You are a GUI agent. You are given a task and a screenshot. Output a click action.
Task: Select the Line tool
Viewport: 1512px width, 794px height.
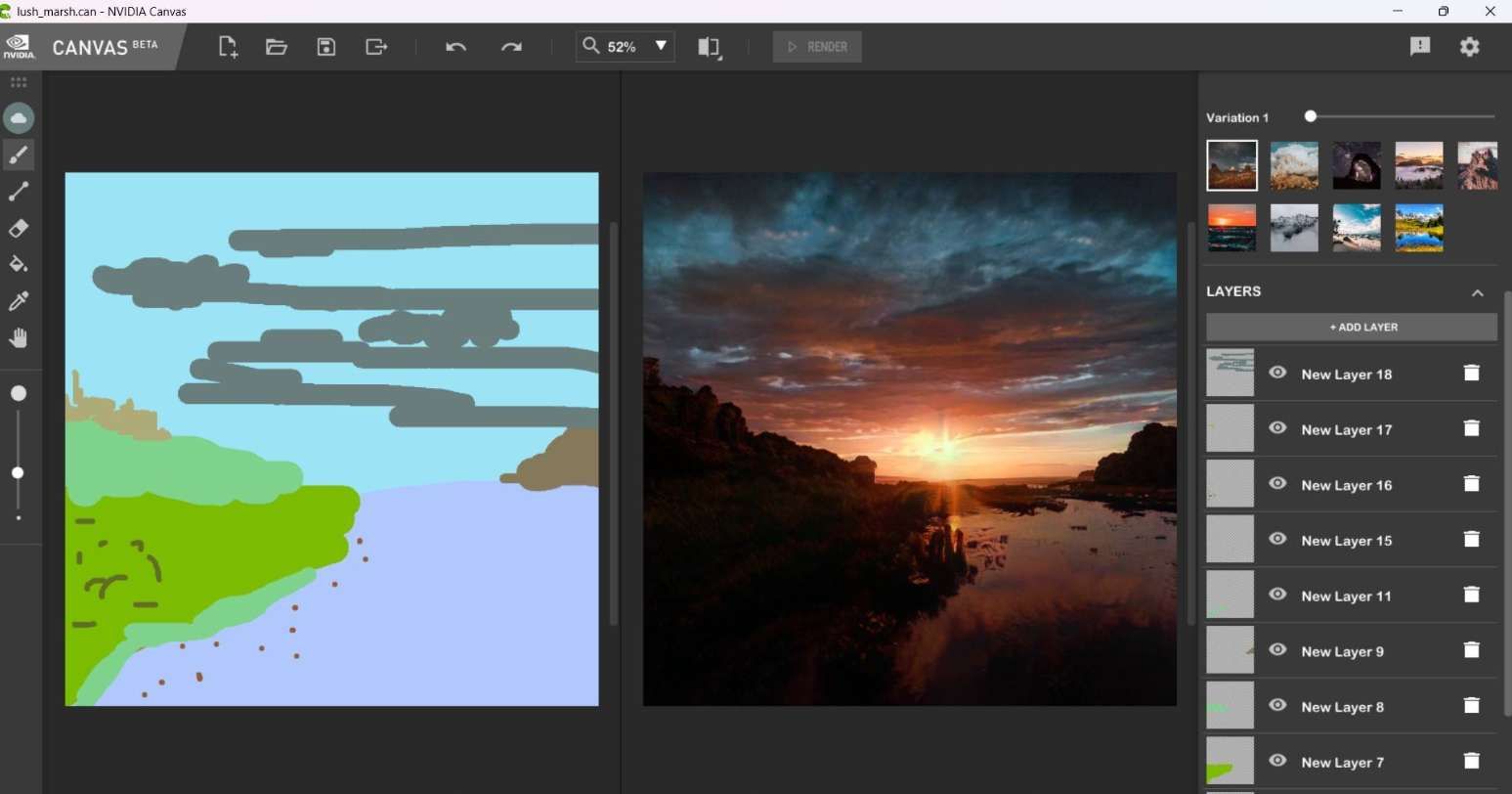click(18, 191)
